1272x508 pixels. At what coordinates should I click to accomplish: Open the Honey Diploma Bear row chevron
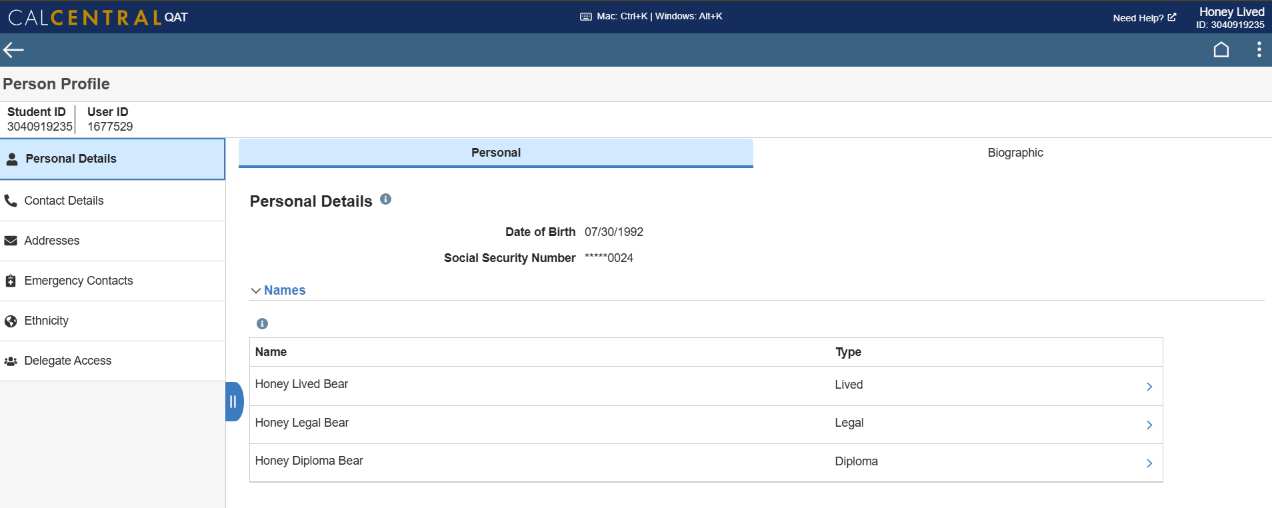point(1149,463)
